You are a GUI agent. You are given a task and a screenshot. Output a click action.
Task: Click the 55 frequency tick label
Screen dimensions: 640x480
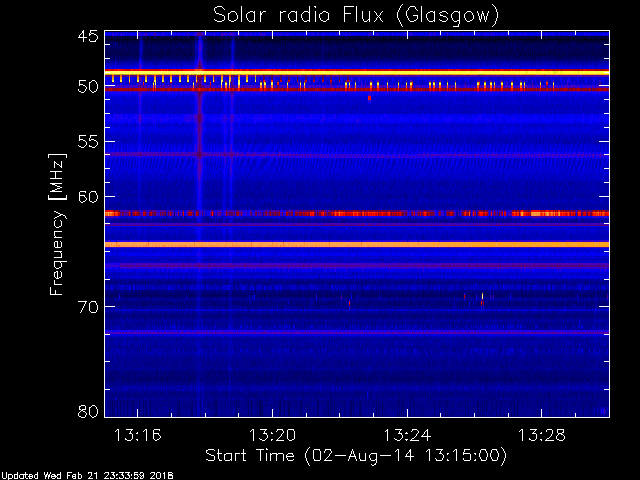[88, 142]
